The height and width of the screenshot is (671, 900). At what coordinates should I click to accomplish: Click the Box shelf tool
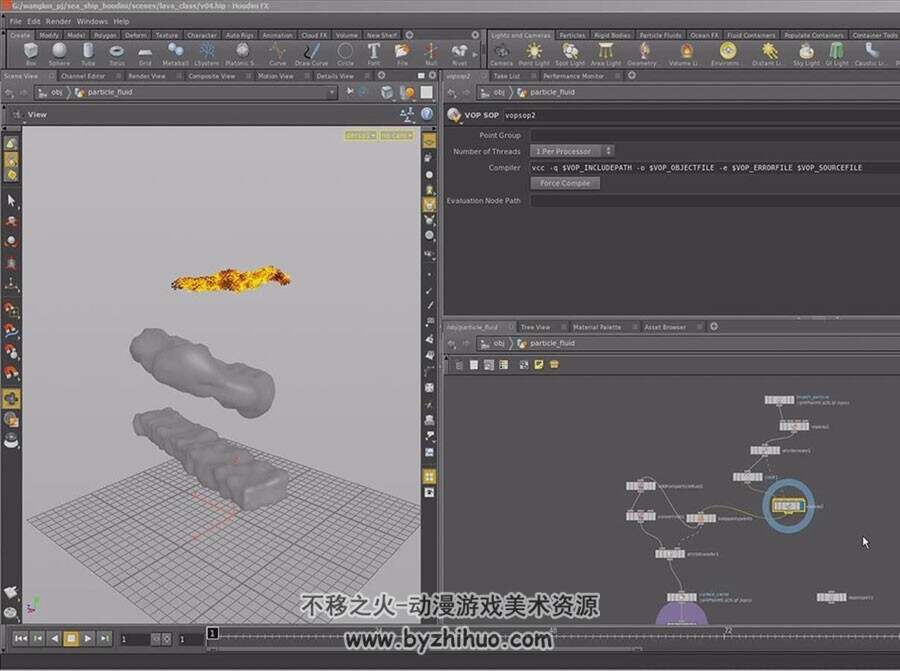pyautogui.click(x=31, y=54)
